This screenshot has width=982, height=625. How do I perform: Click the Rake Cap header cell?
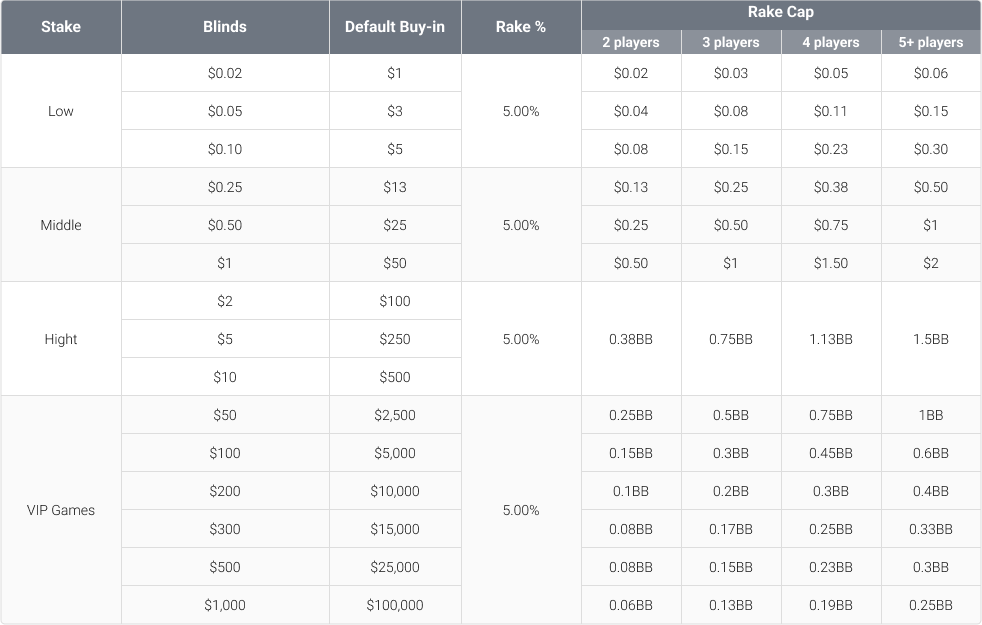point(781,12)
